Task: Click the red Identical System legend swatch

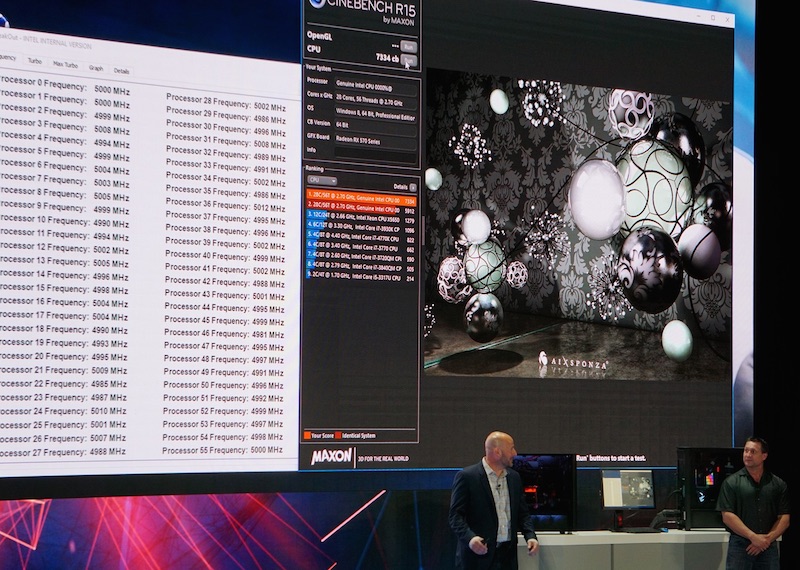Action: tap(338, 435)
